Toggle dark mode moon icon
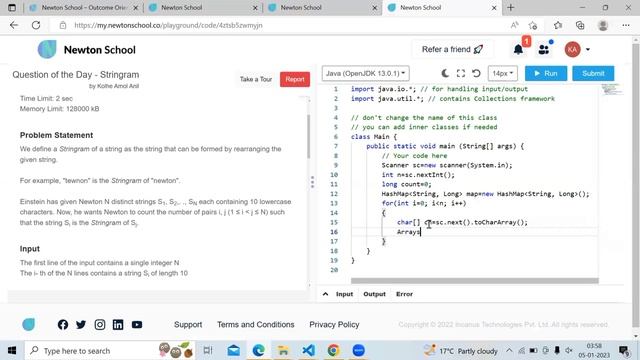The height and width of the screenshot is (360, 640). tap(445, 73)
